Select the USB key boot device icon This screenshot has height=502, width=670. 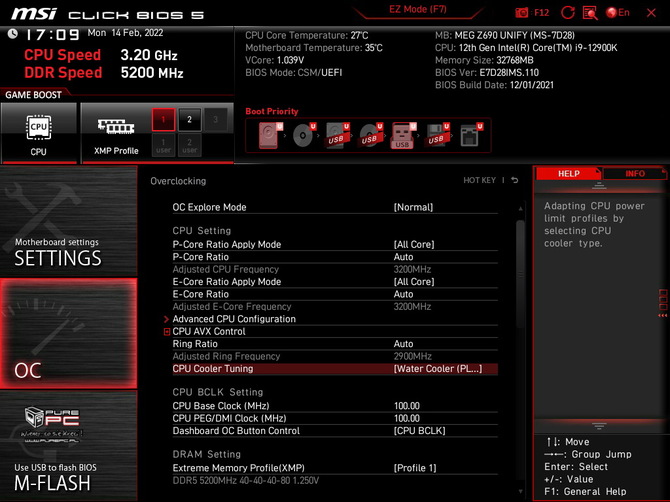click(x=403, y=135)
